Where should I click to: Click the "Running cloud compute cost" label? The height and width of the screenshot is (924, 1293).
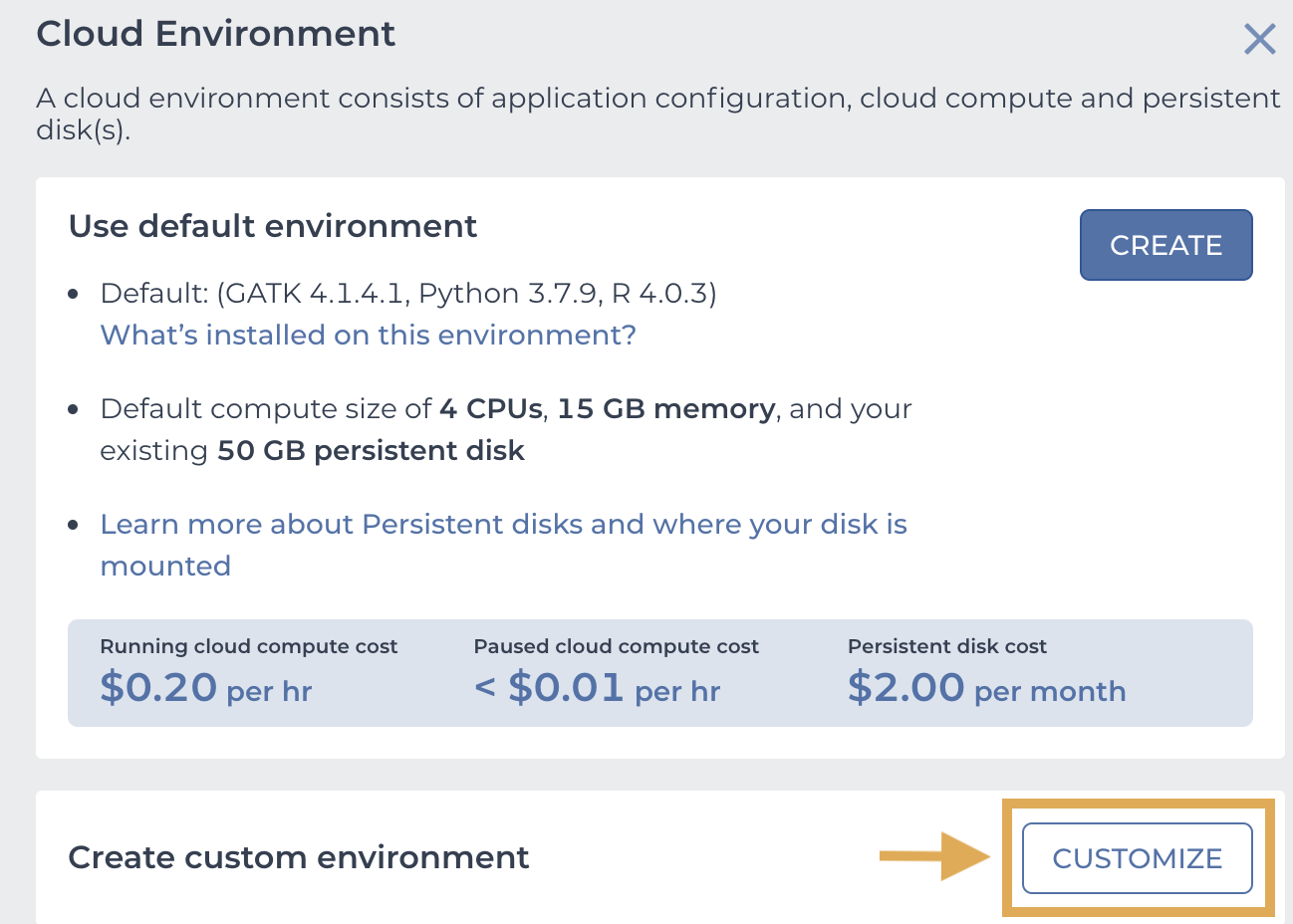pyautogui.click(x=249, y=646)
